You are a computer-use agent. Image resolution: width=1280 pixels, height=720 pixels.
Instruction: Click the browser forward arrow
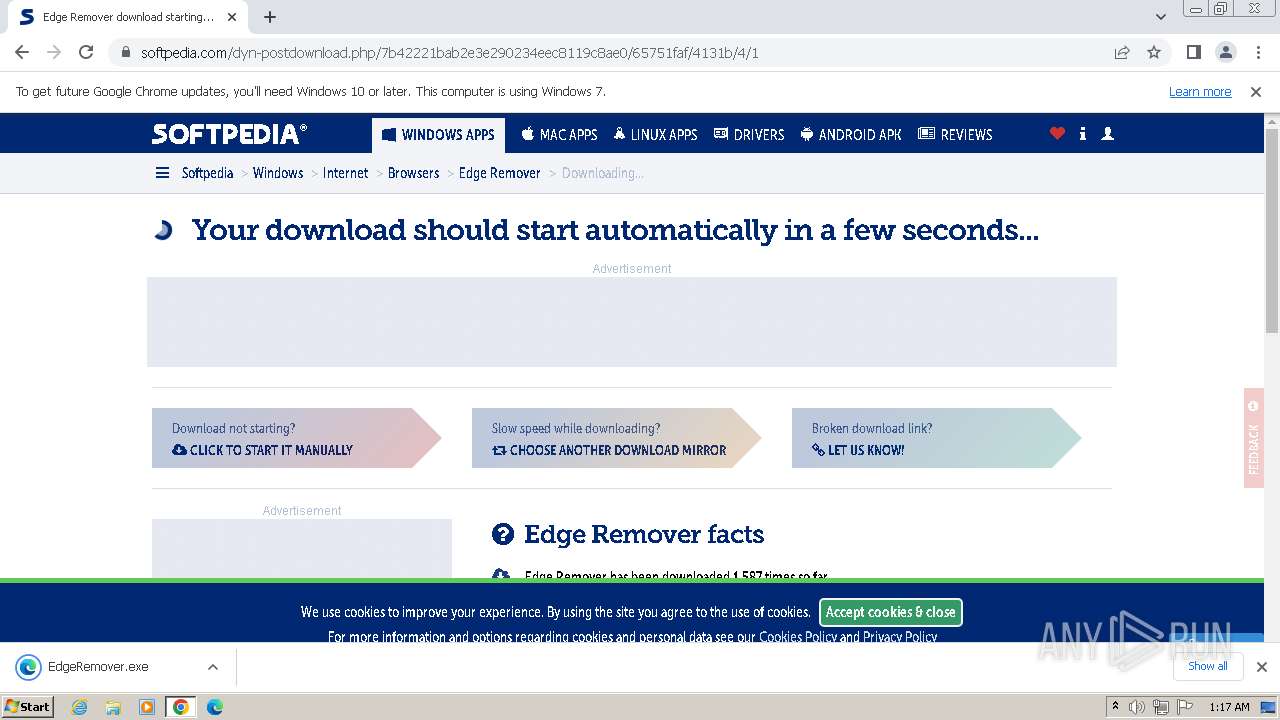tap(54, 52)
